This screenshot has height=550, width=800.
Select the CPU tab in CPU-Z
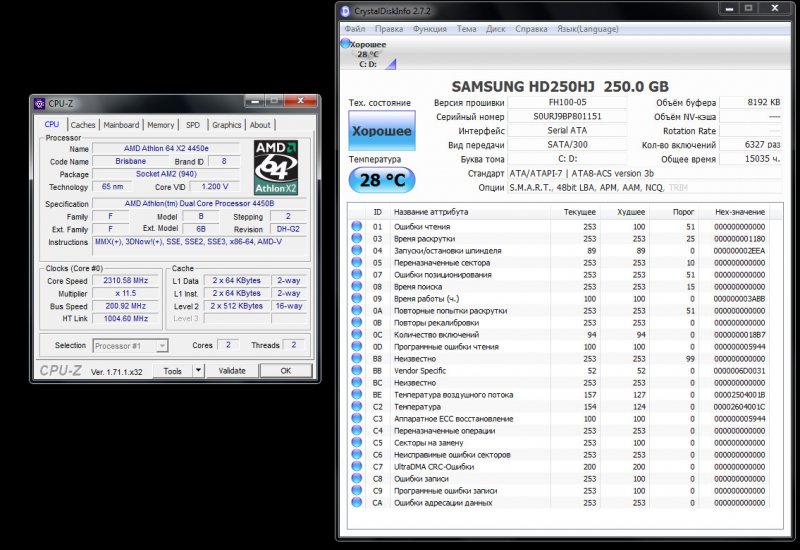click(x=52, y=124)
